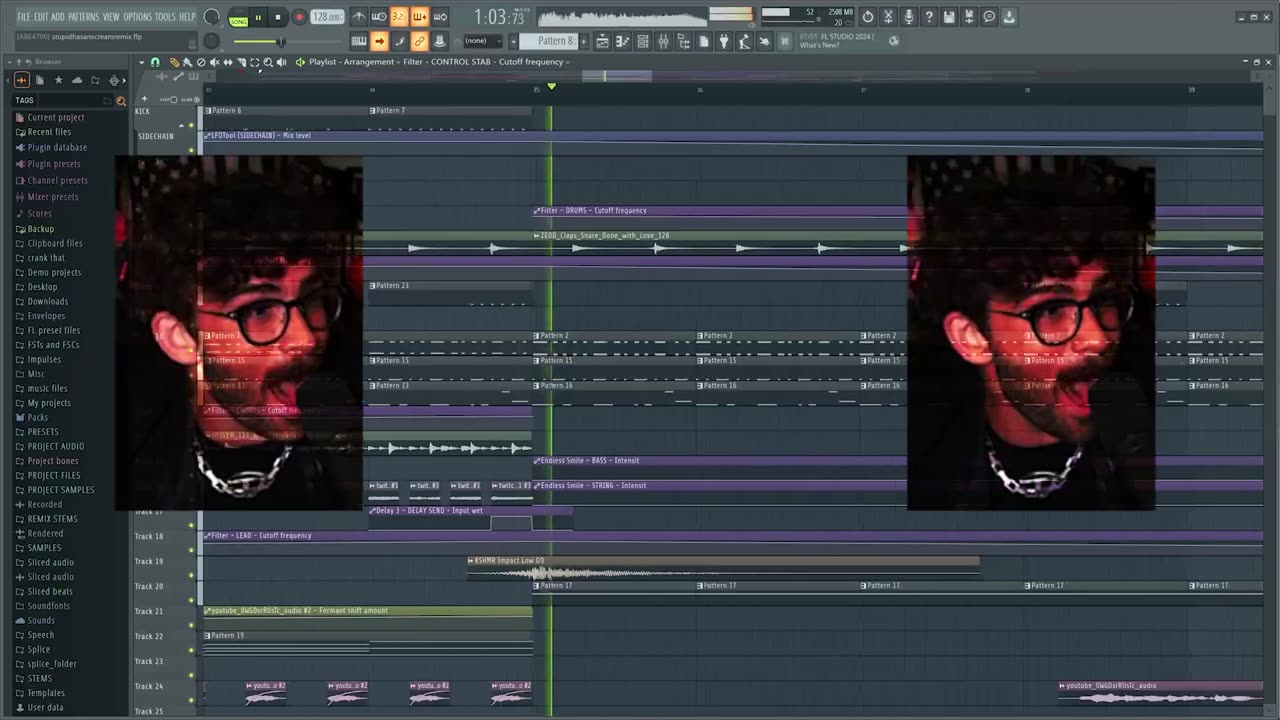Select the playlist slip tool
1280x720 pixels.
228,62
